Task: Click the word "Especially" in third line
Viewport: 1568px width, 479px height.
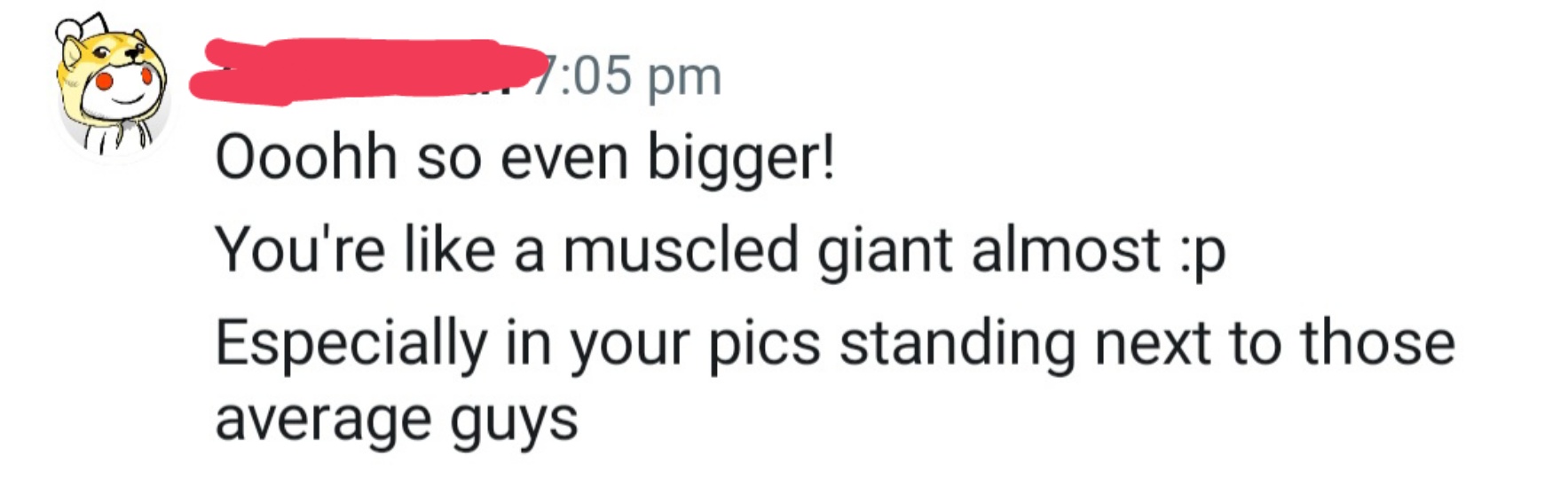Action: (351, 344)
